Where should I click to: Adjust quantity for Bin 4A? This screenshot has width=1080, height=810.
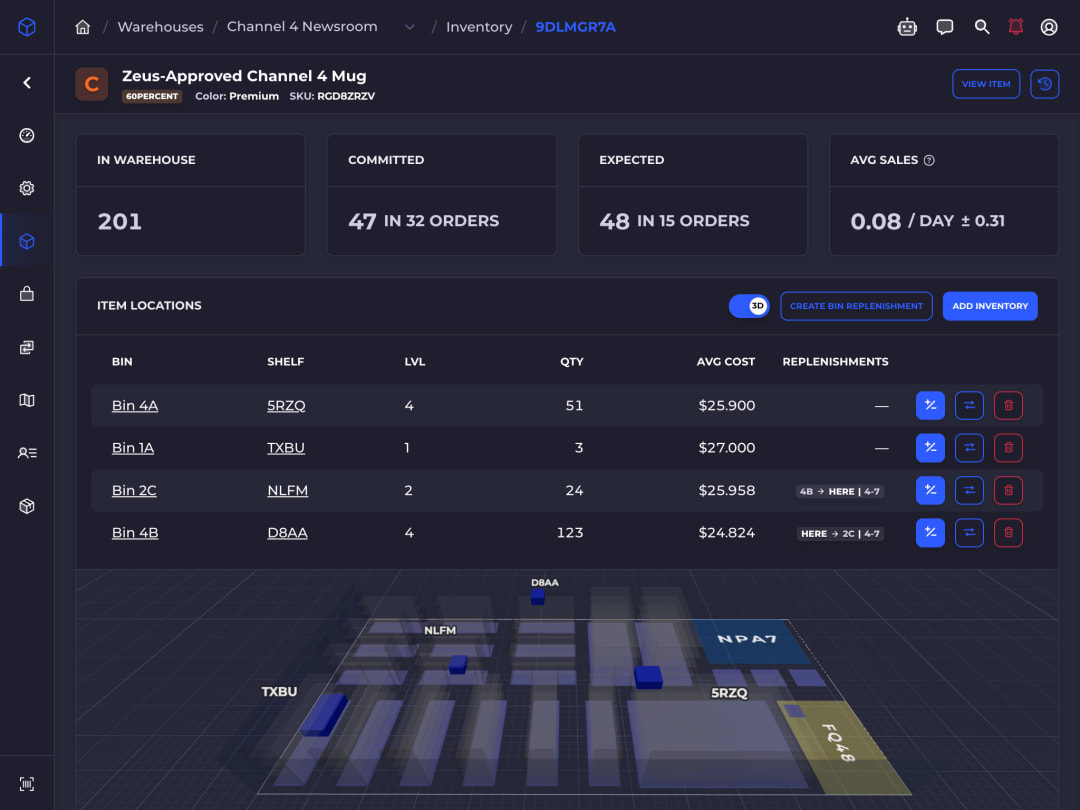930,406
